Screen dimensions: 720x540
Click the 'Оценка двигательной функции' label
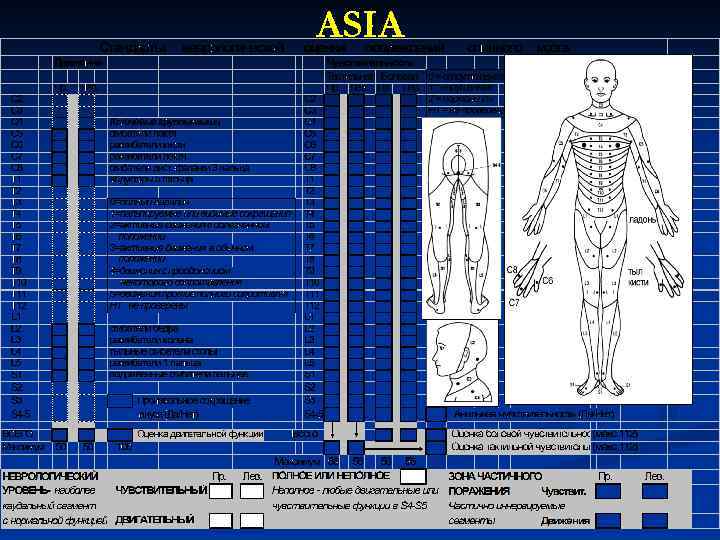coord(200,434)
